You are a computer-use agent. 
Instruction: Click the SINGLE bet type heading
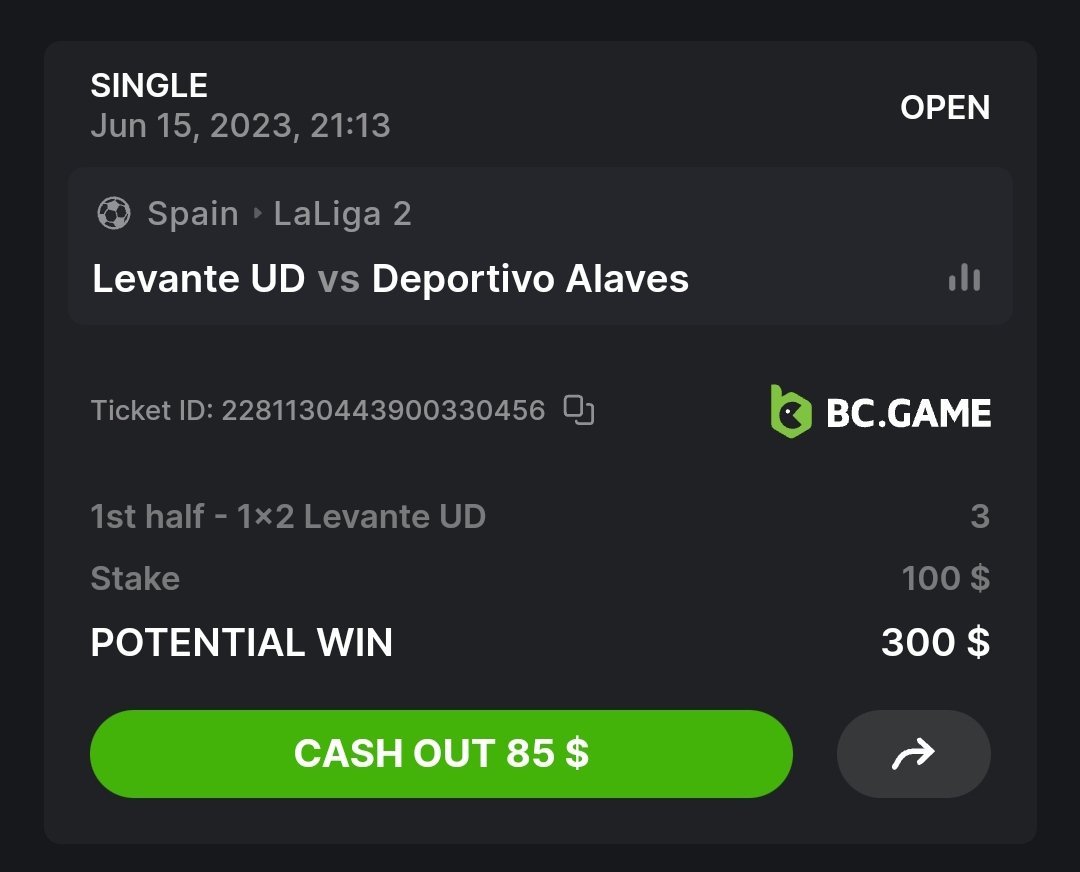[149, 86]
